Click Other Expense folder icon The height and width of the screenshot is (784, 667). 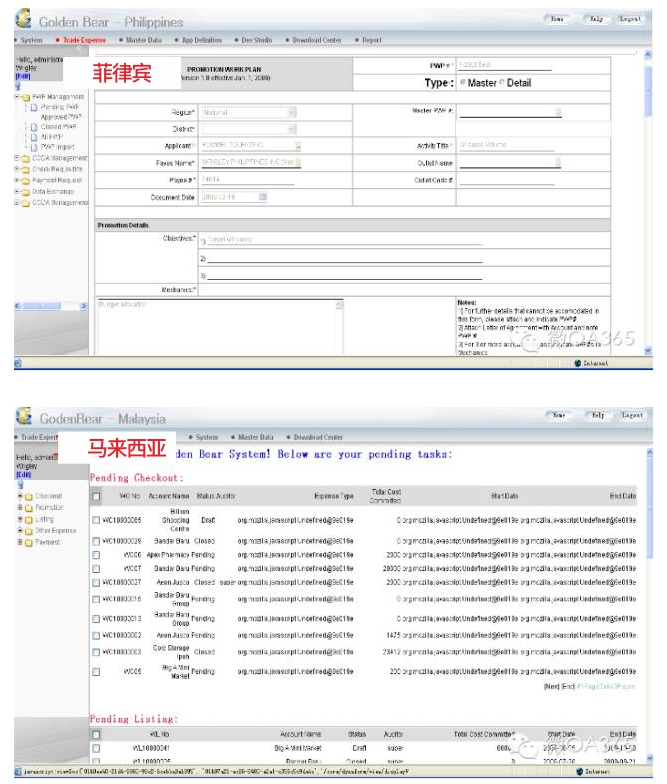click(28, 531)
